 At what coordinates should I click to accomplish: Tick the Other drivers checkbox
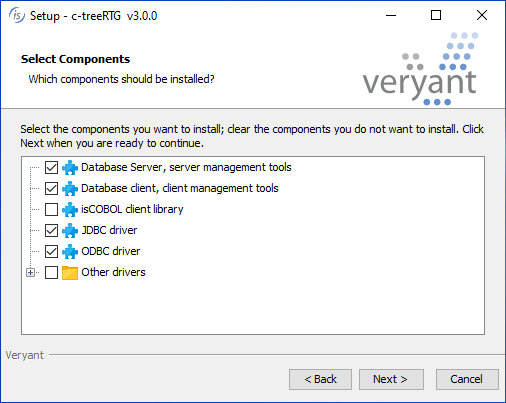coord(51,272)
